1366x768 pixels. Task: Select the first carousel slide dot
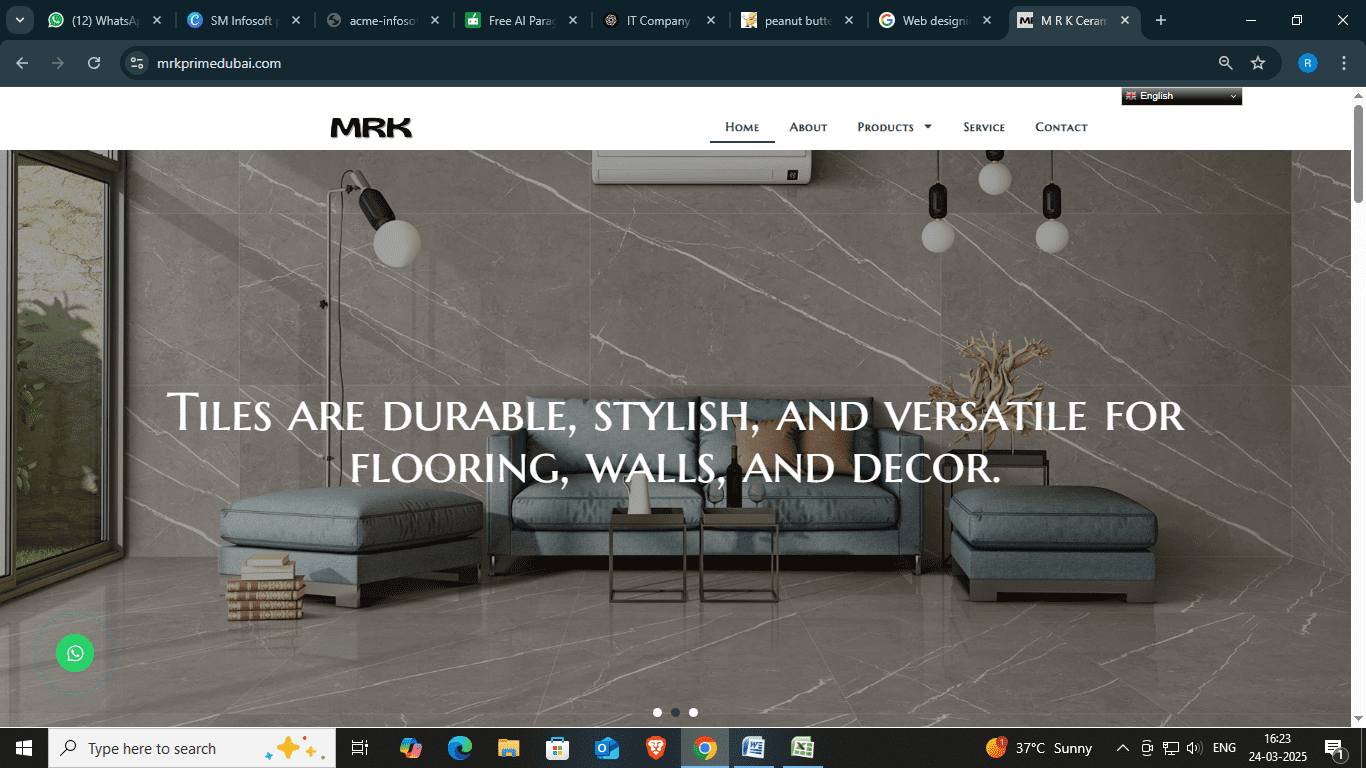pyautogui.click(x=657, y=712)
